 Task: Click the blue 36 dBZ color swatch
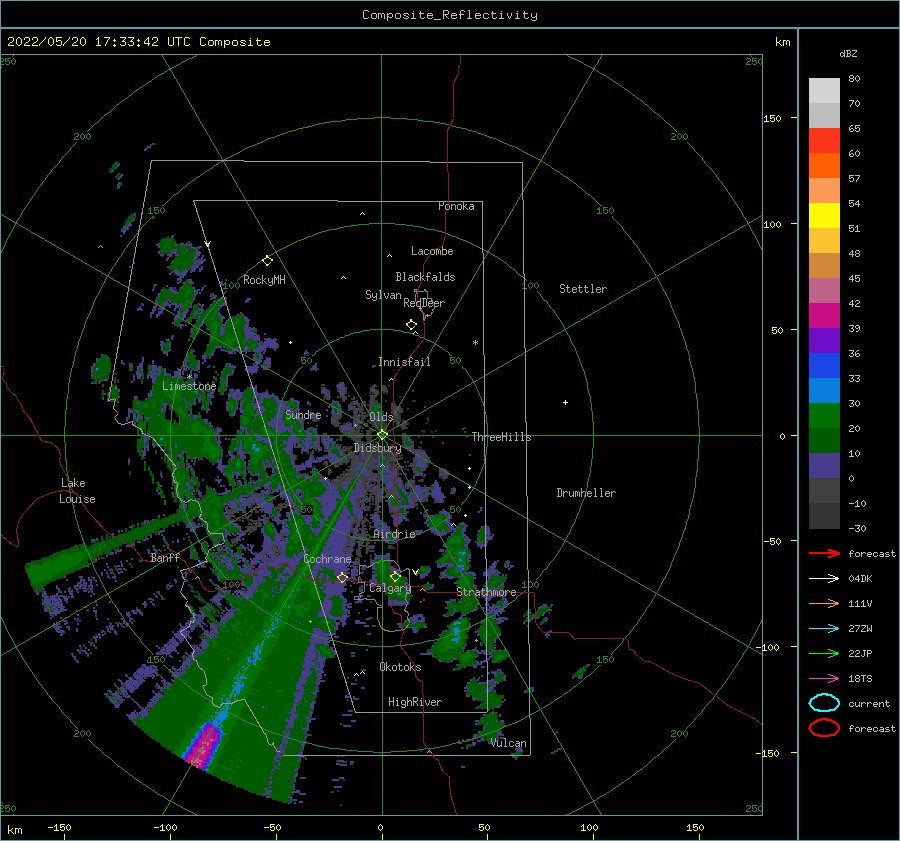824,365
